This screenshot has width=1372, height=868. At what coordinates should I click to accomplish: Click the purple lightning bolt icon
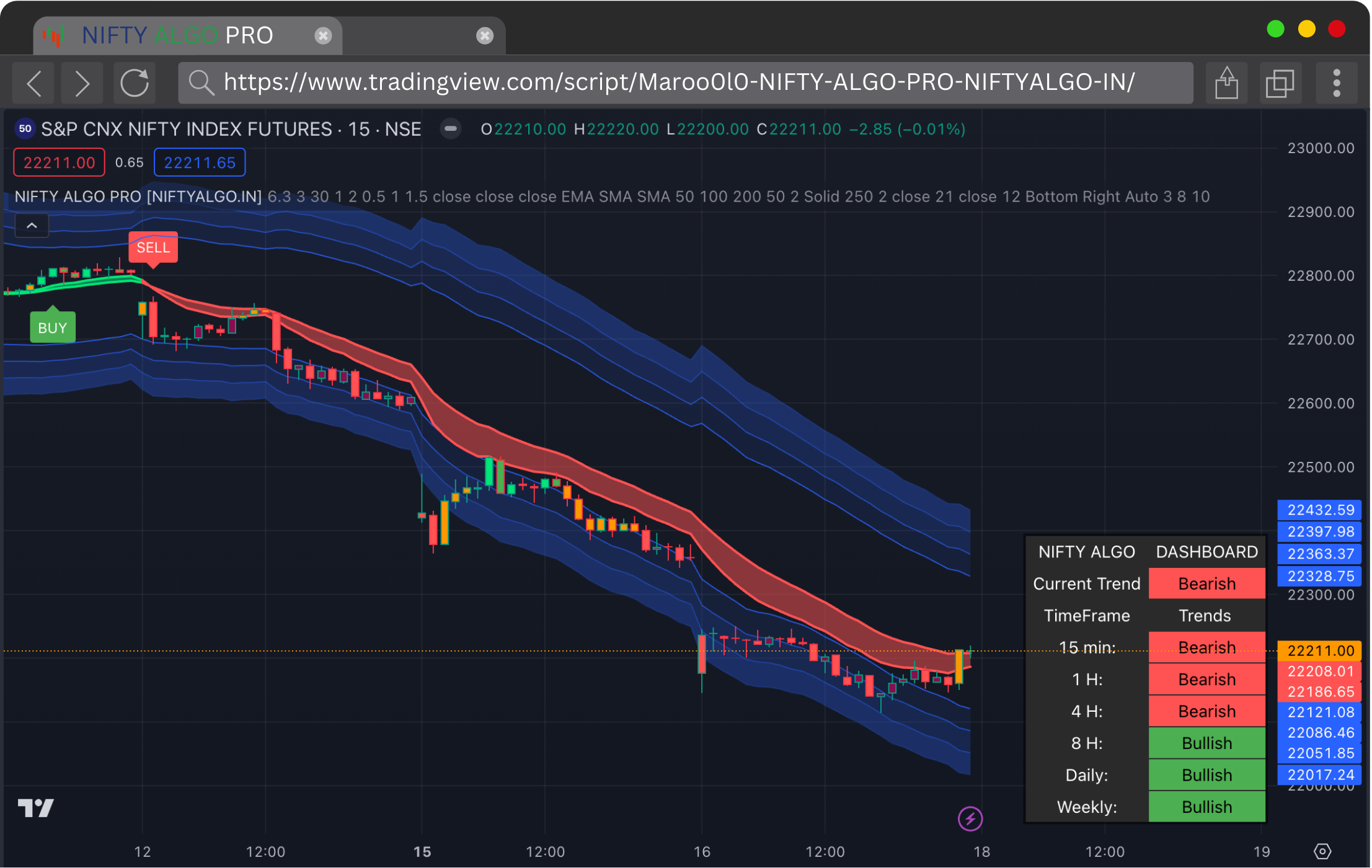970,818
